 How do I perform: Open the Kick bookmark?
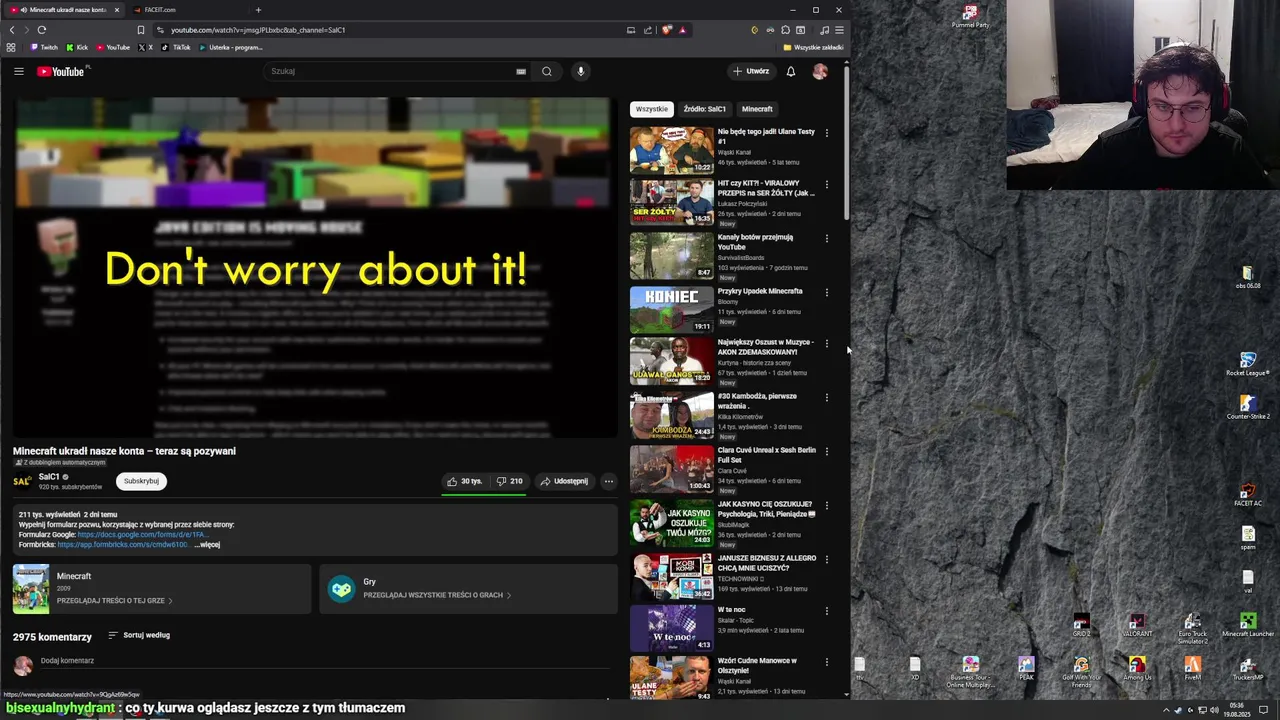tap(77, 47)
